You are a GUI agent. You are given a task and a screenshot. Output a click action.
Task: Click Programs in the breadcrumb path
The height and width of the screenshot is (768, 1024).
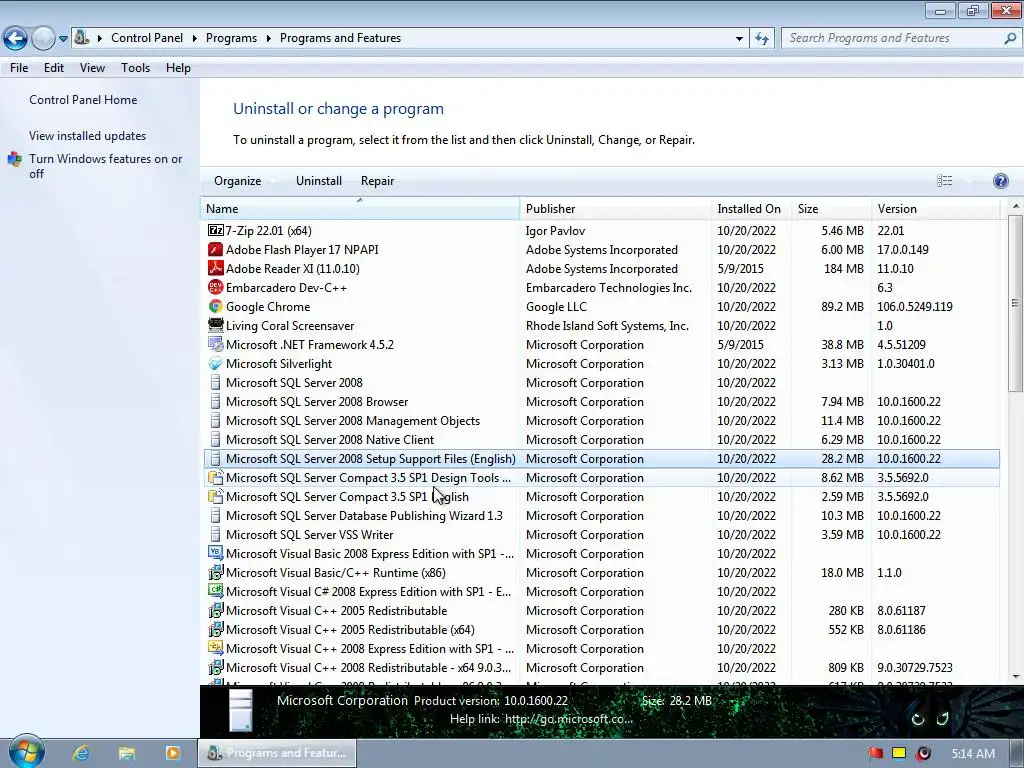[231, 38]
